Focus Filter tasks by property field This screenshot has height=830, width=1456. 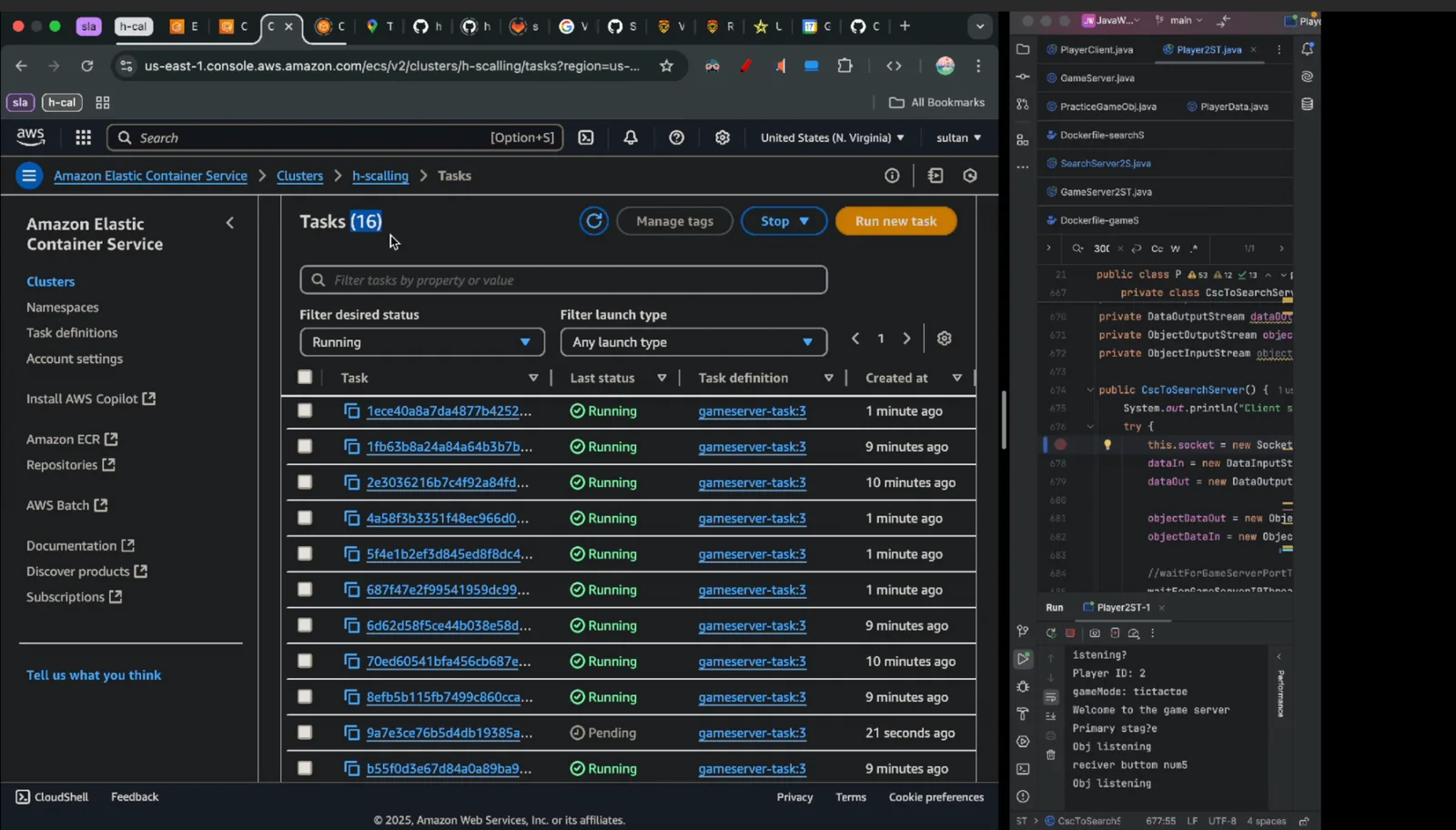pos(563,279)
